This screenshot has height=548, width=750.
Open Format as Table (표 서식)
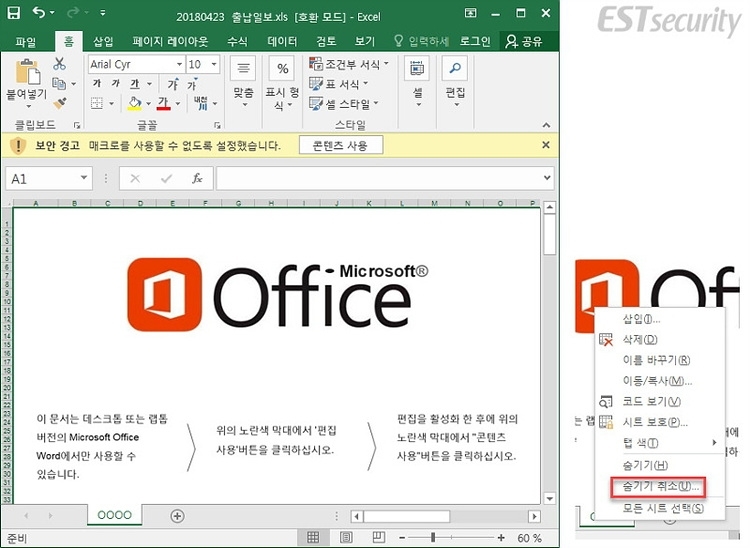tap(339, 84)
